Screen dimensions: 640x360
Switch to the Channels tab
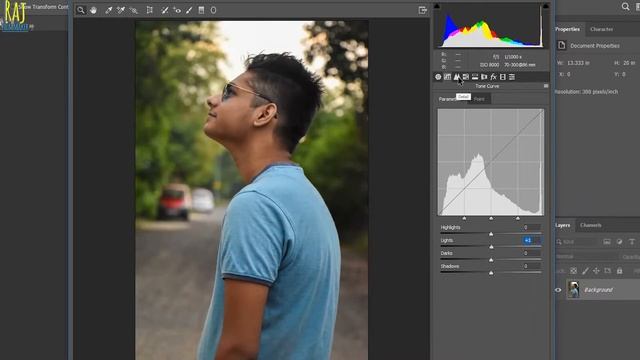tap(591, 225)
